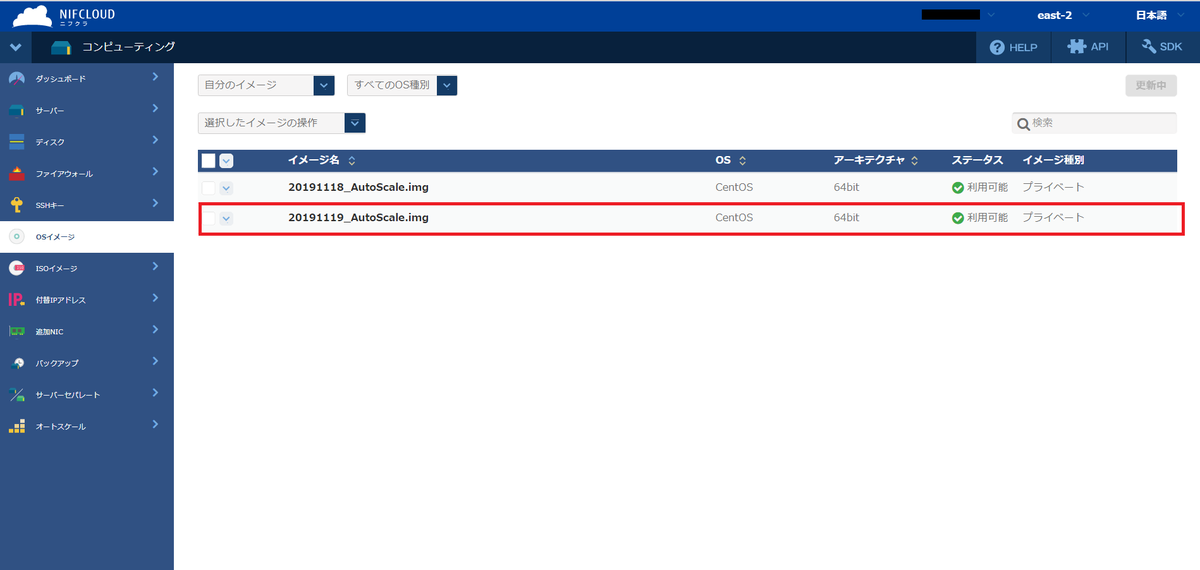1200x570 pixels.
Task: Expand the 選択したイメージの操作 dropdown
Action: click(281, 123)
